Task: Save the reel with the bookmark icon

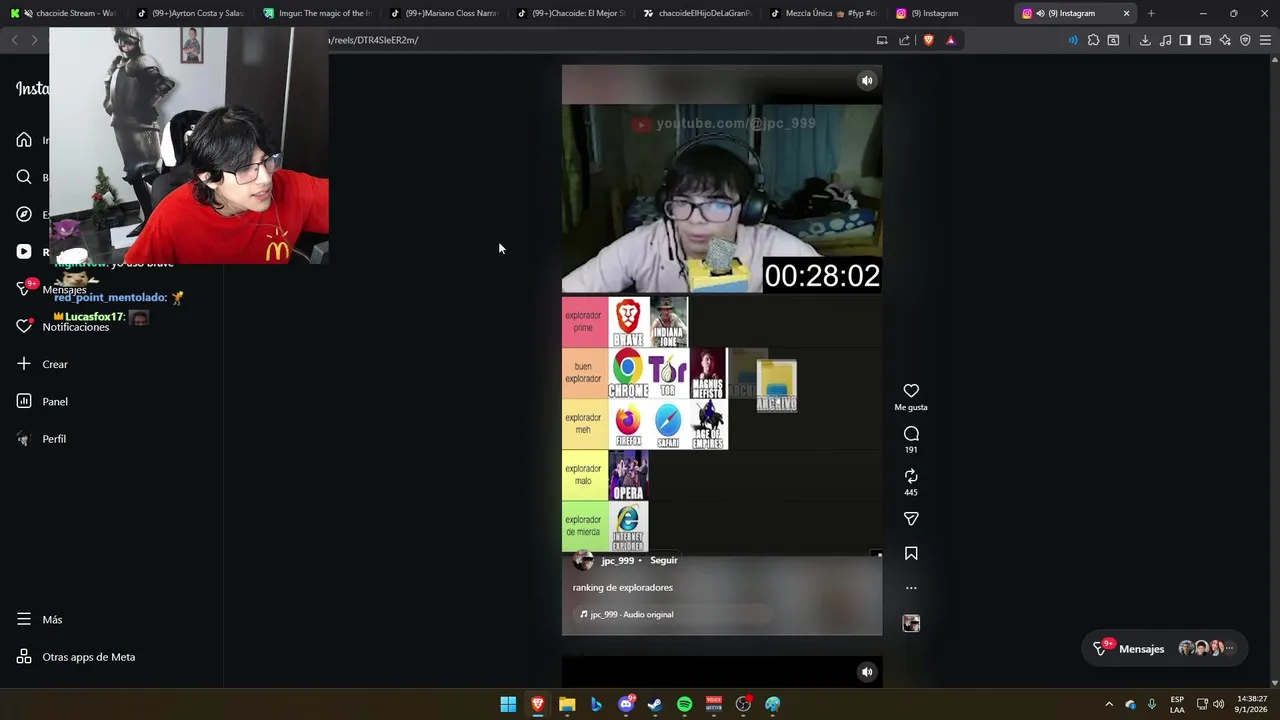Action: (911, 553)
